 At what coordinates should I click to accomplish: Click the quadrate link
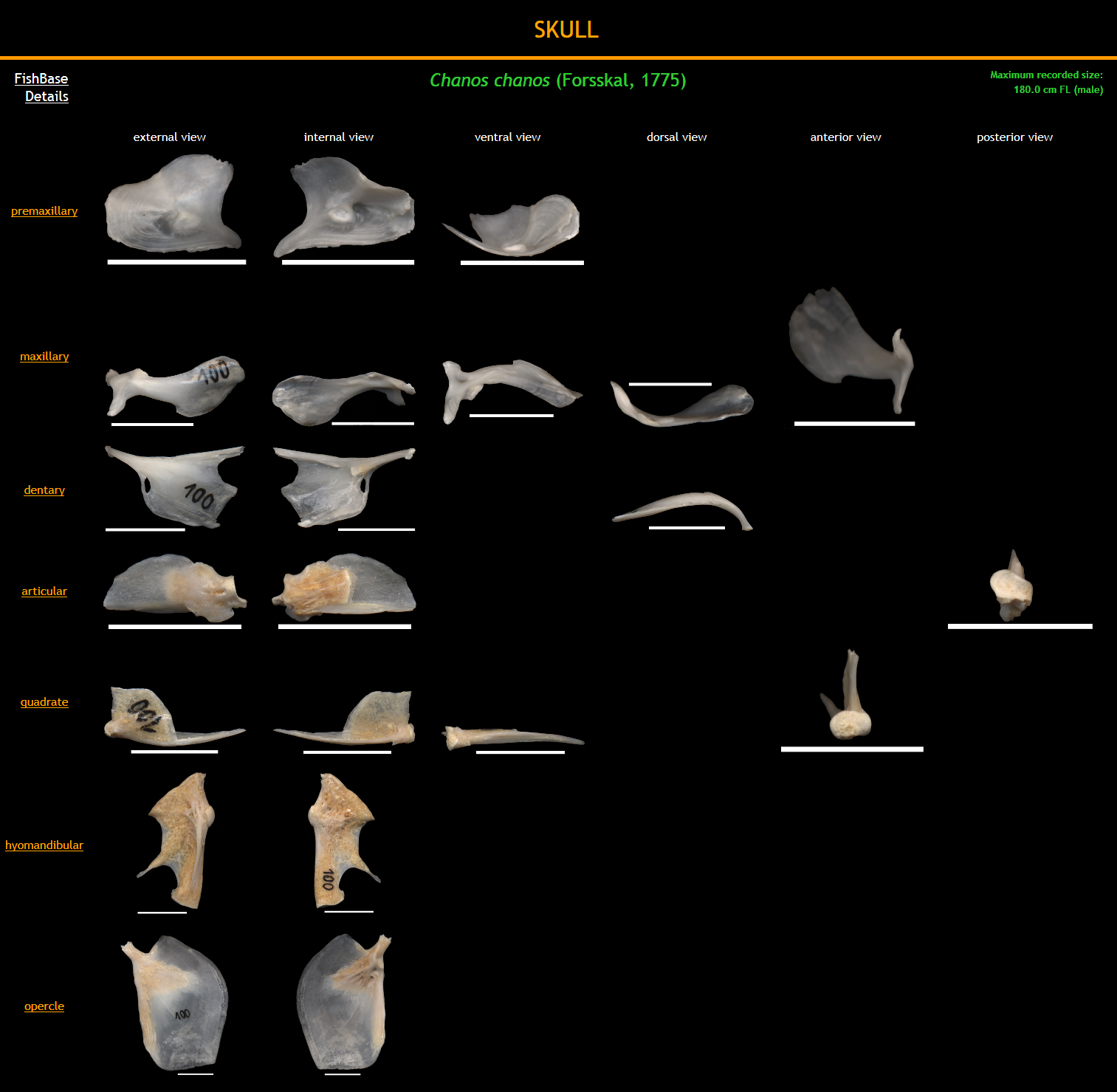44,702
